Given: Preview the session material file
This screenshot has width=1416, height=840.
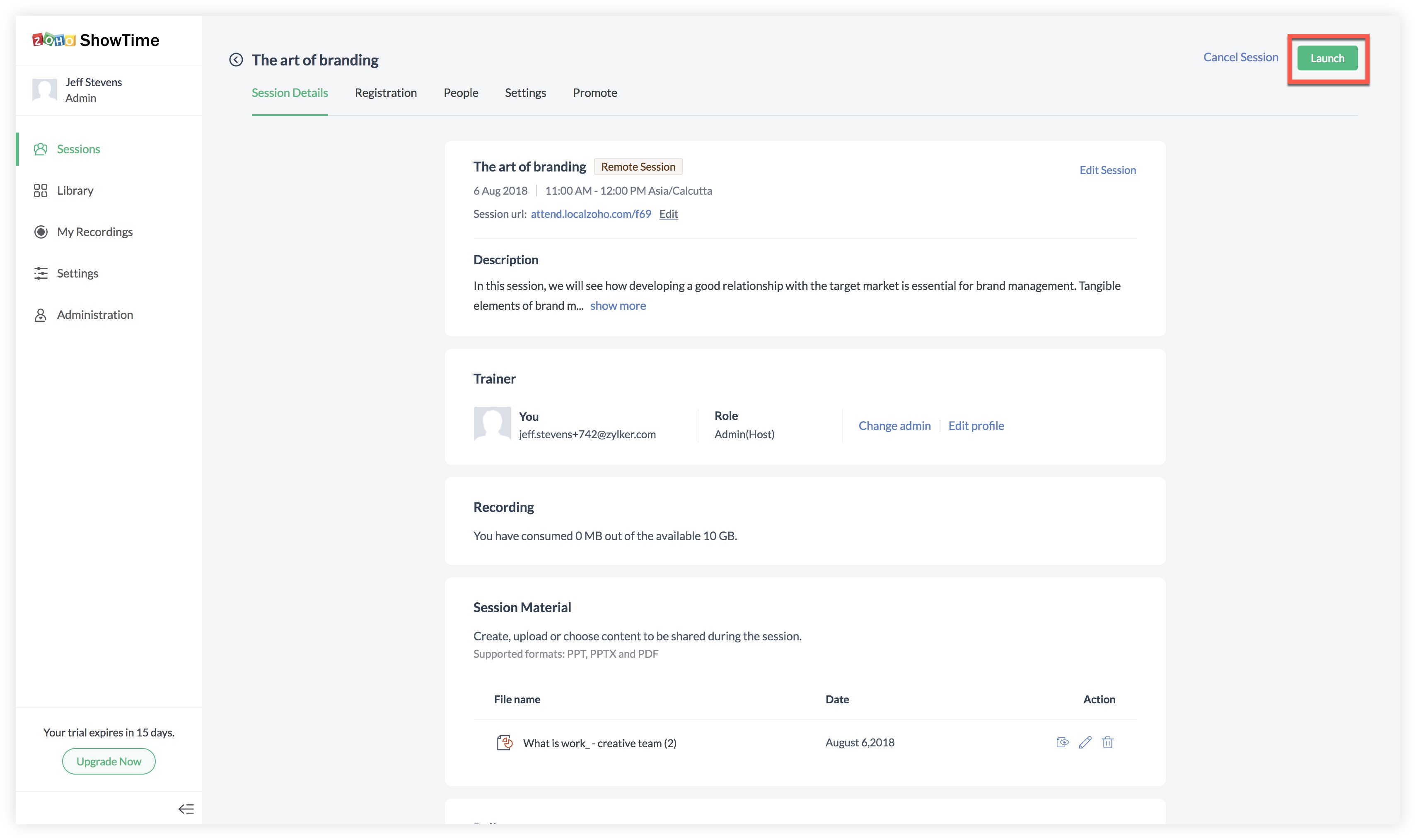Looking at the screenshot, I should (1062, 742).
